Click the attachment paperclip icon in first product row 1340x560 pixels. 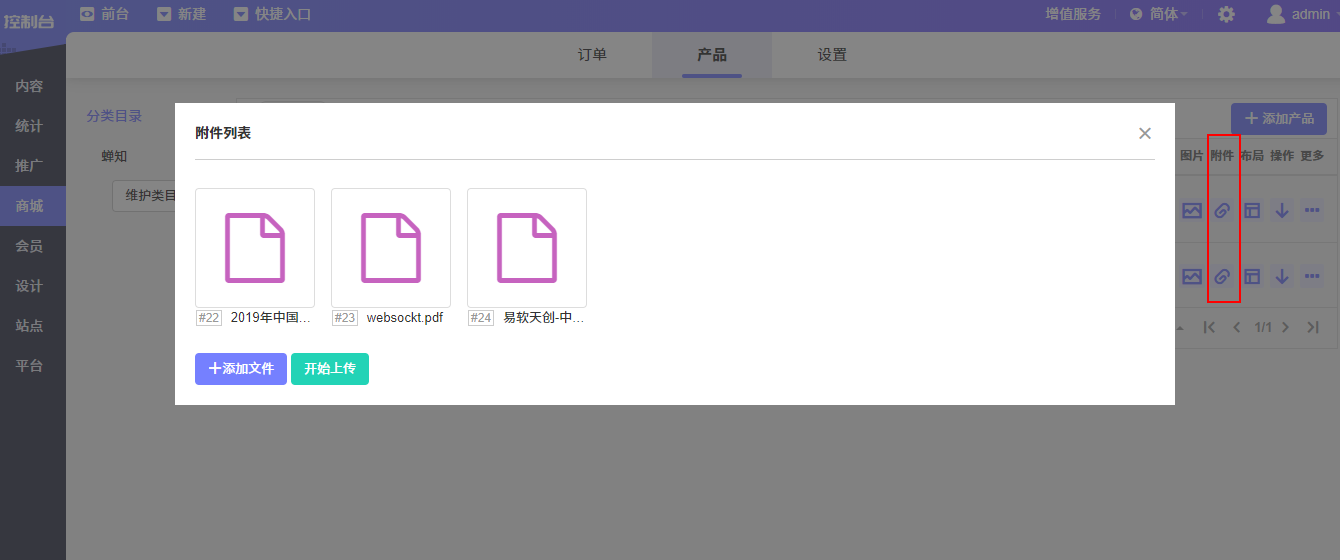pyautogui.click(x=1221, y=211)
